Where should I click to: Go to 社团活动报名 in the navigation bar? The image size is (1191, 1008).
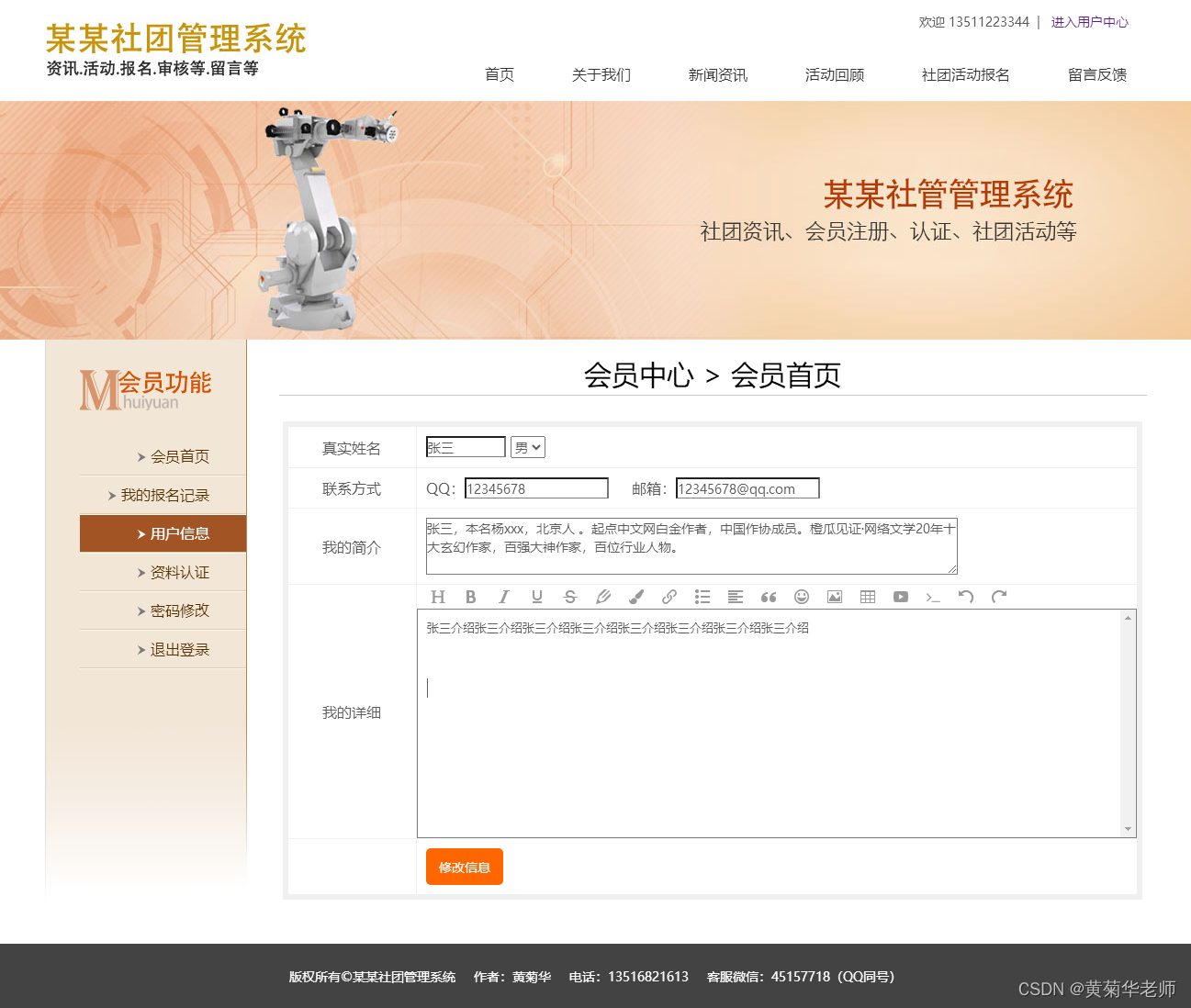pyautogui.click(x=965, y=75)
